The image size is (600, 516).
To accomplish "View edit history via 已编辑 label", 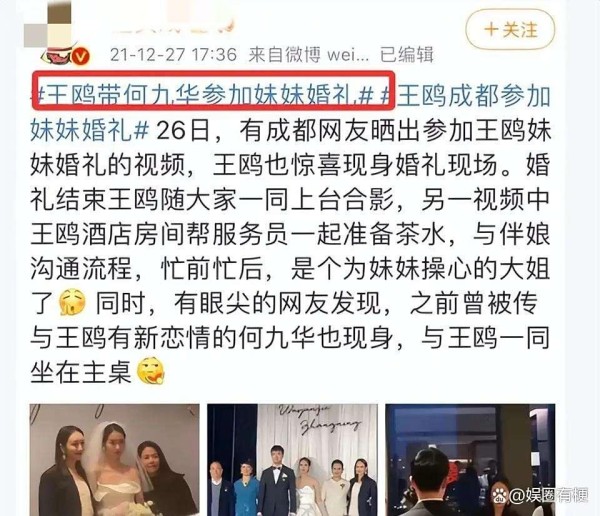I will coord(407,55).
